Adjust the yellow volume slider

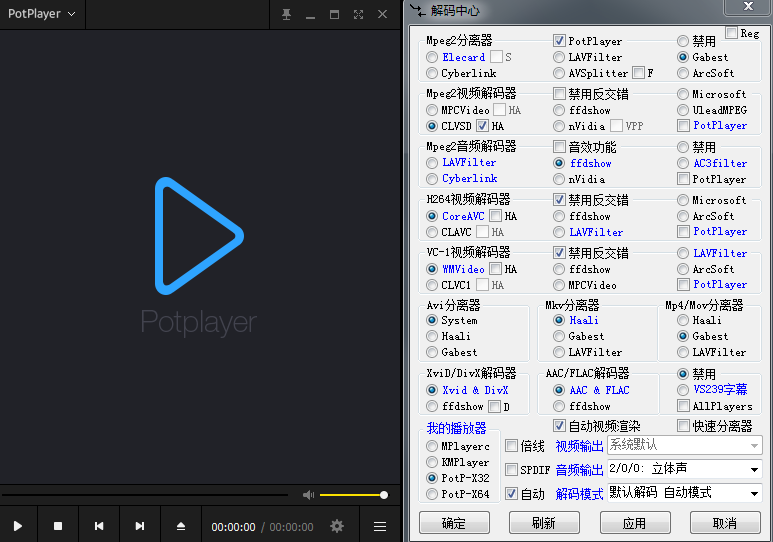coord(353,495)
